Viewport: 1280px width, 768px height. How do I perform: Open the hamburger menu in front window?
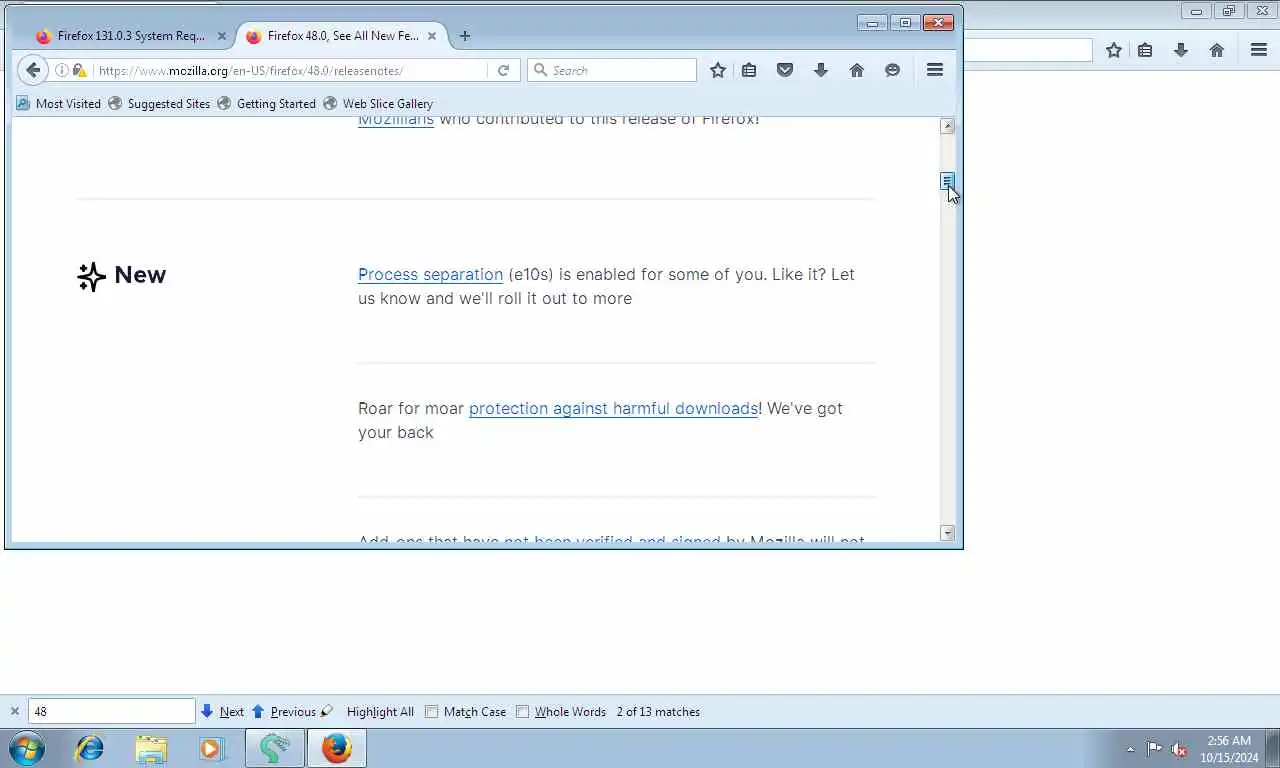tap(935, 70)
